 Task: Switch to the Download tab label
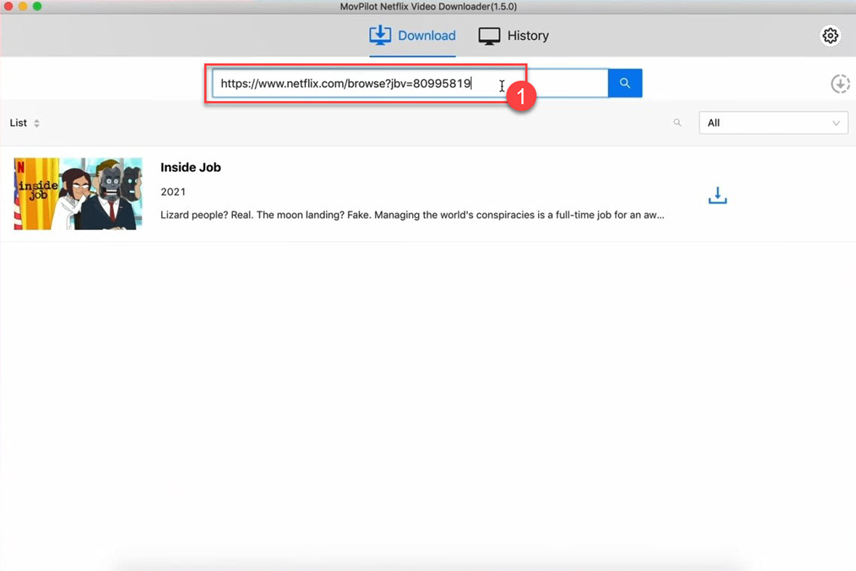tap(426, 36)
